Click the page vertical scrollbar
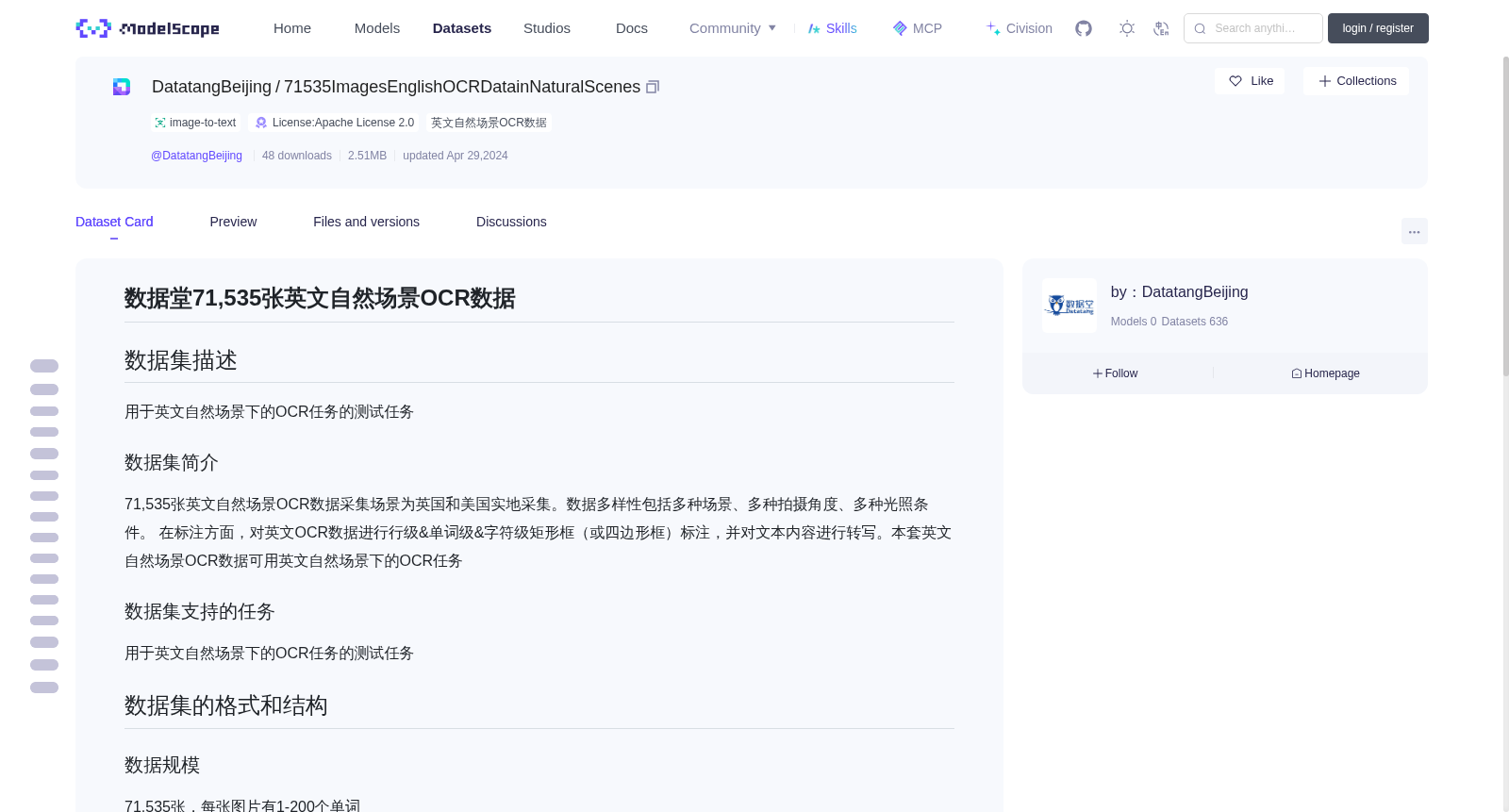This screenshot has width=1509, height=812. [x=1505, y=217]
